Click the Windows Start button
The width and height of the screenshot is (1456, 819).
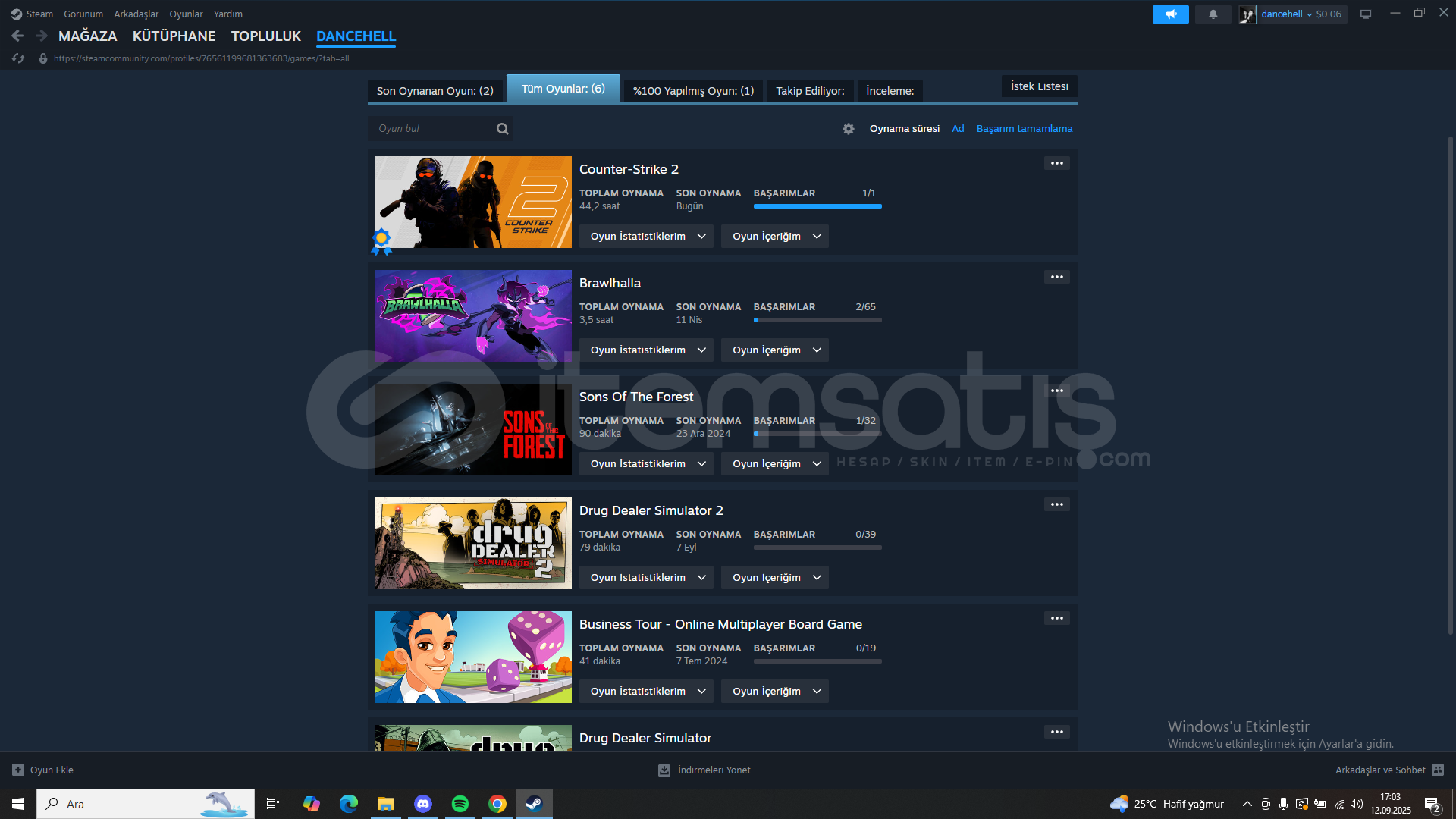point(18,804)
